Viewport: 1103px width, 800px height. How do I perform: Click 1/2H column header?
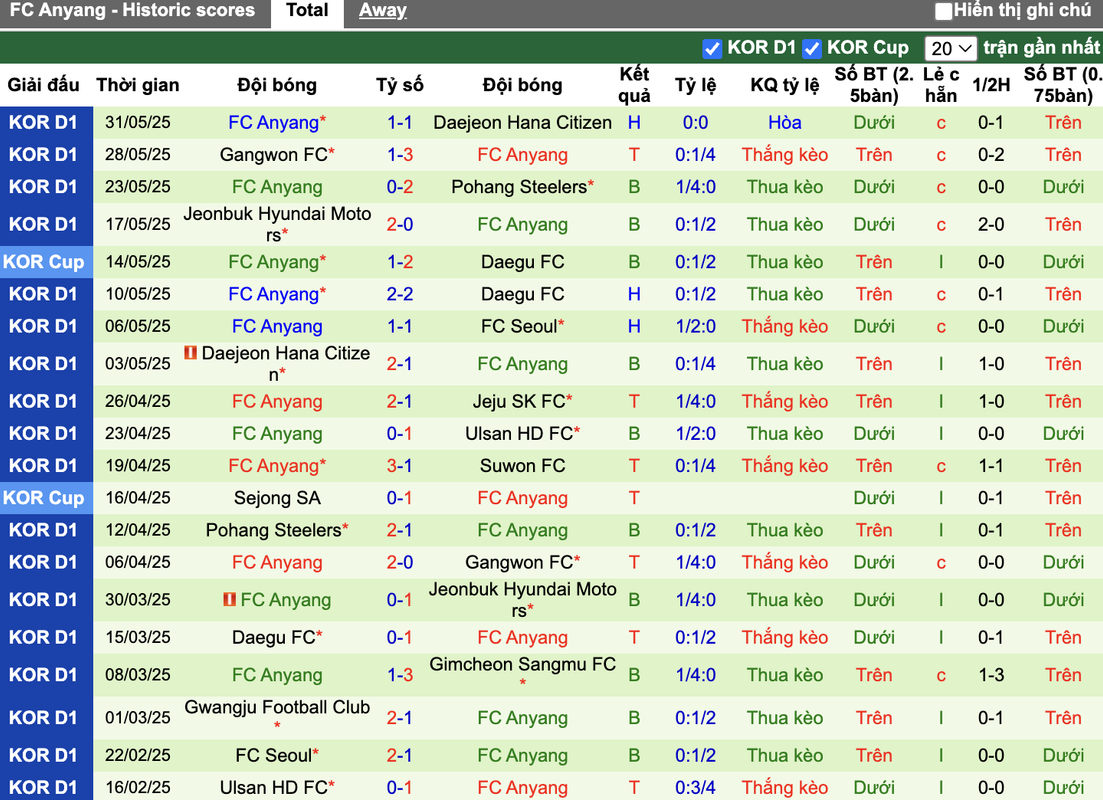click(990, 85)
